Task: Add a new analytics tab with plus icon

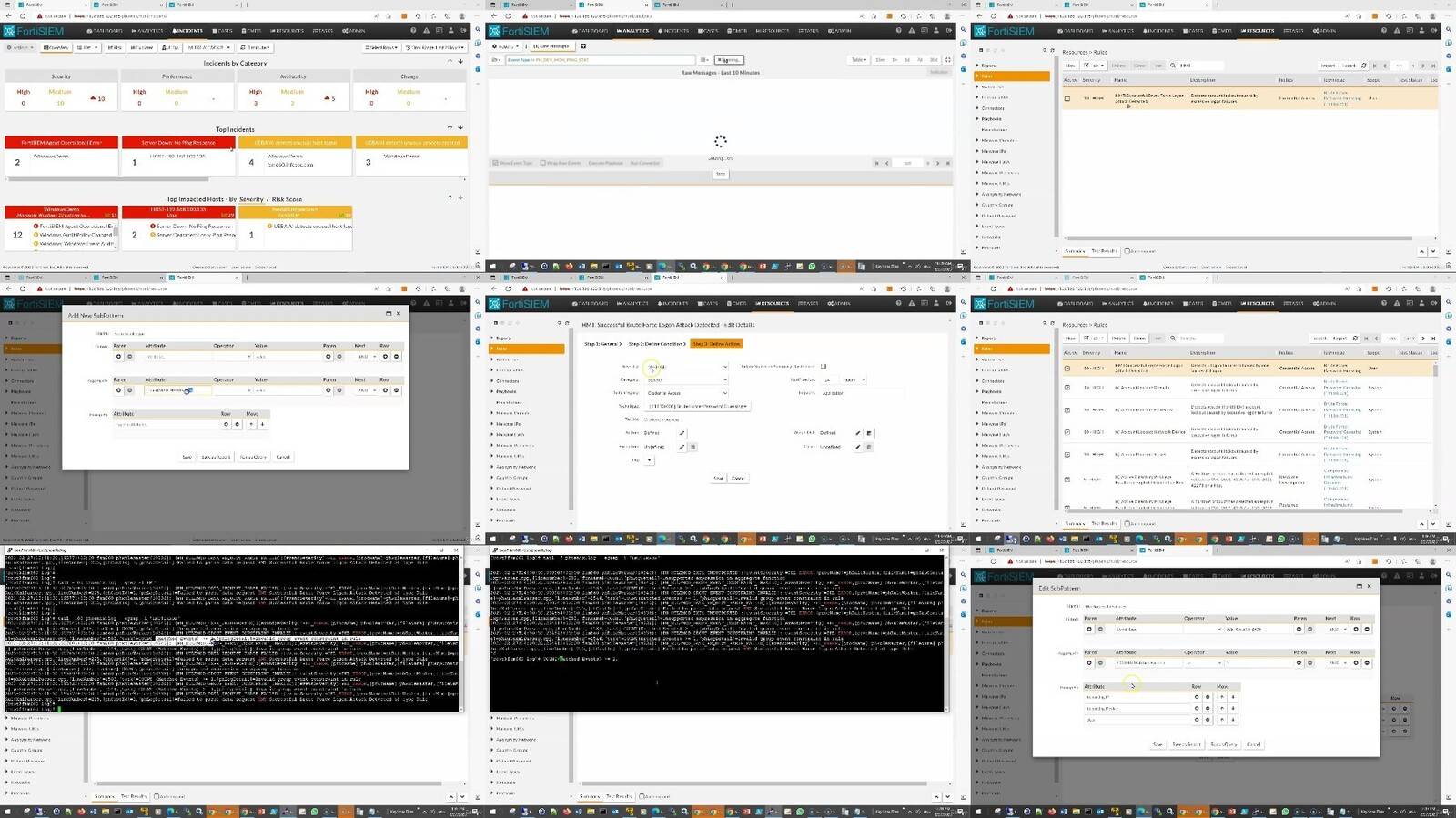Action: (583, 46)
